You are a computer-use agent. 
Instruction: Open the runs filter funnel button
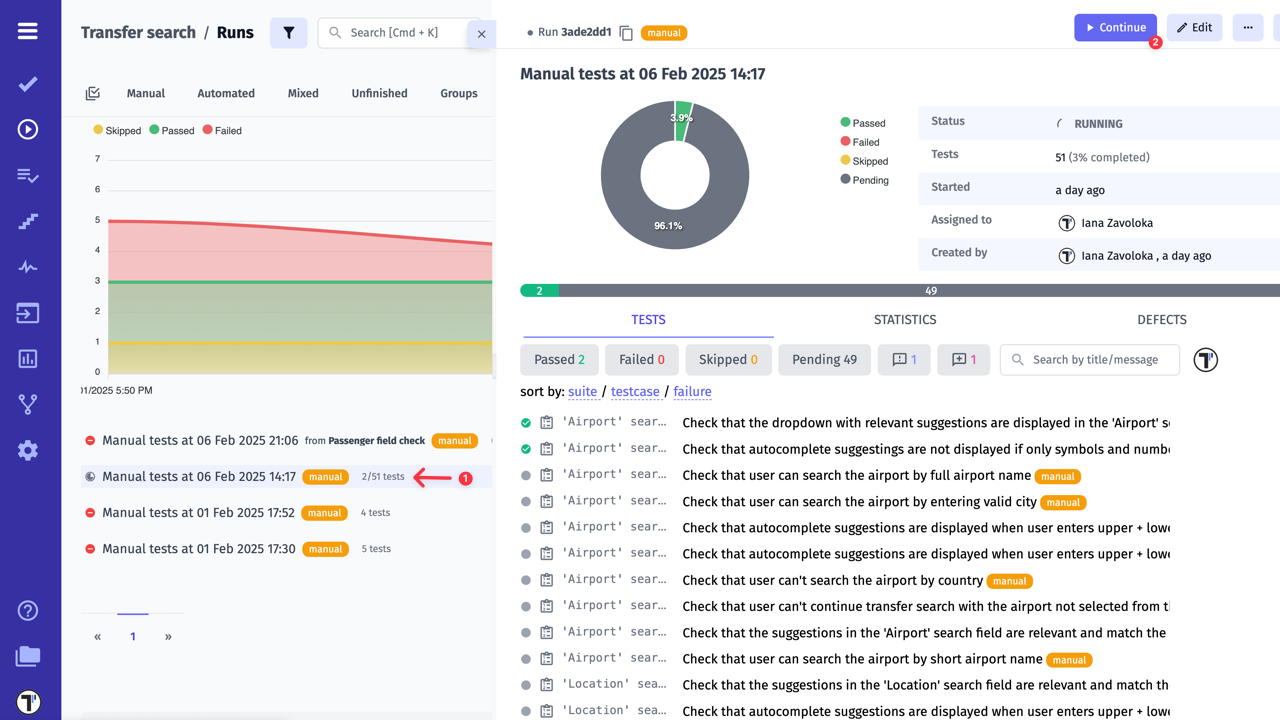[288, 32]
